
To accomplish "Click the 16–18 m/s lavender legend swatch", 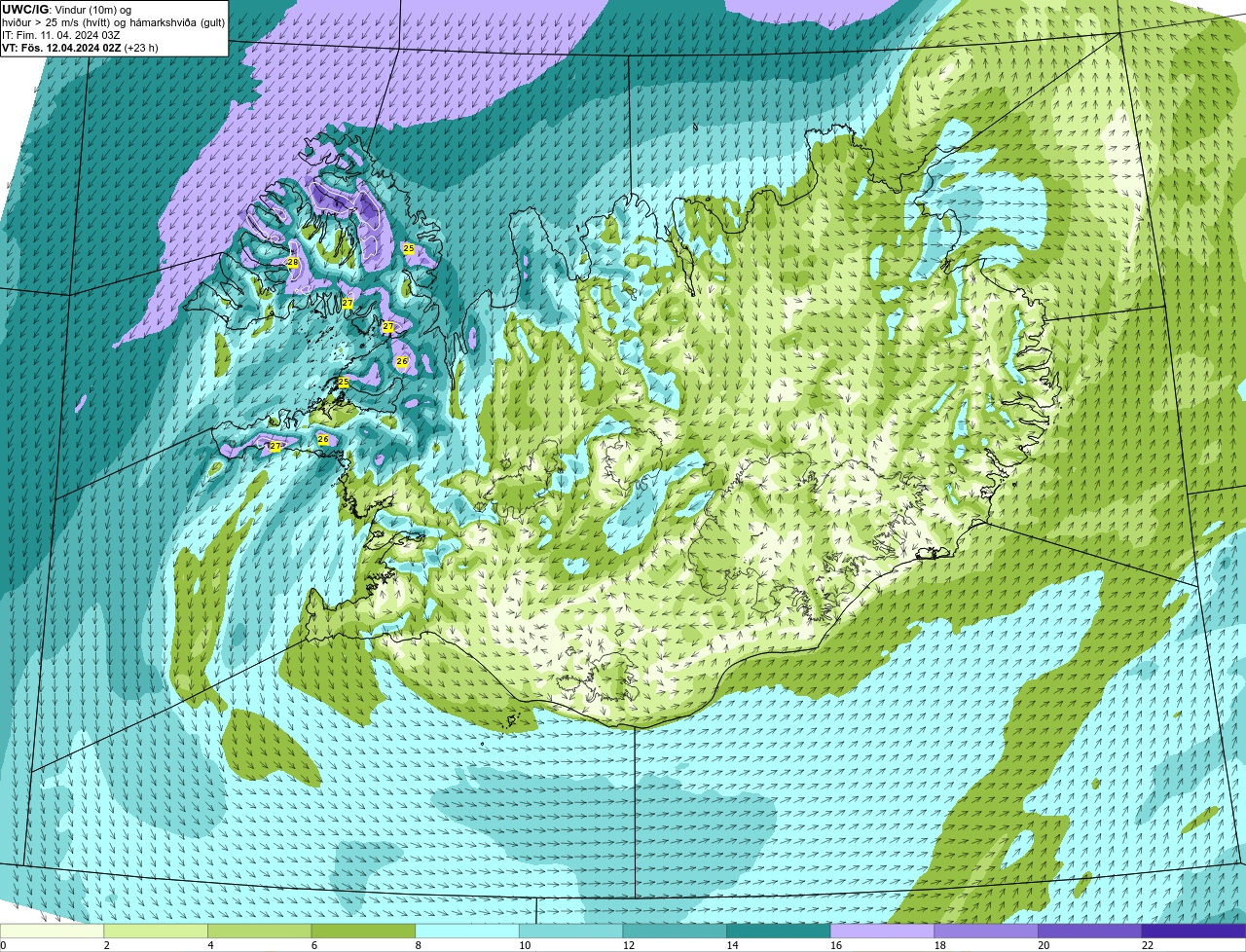I will pos(882,931).
